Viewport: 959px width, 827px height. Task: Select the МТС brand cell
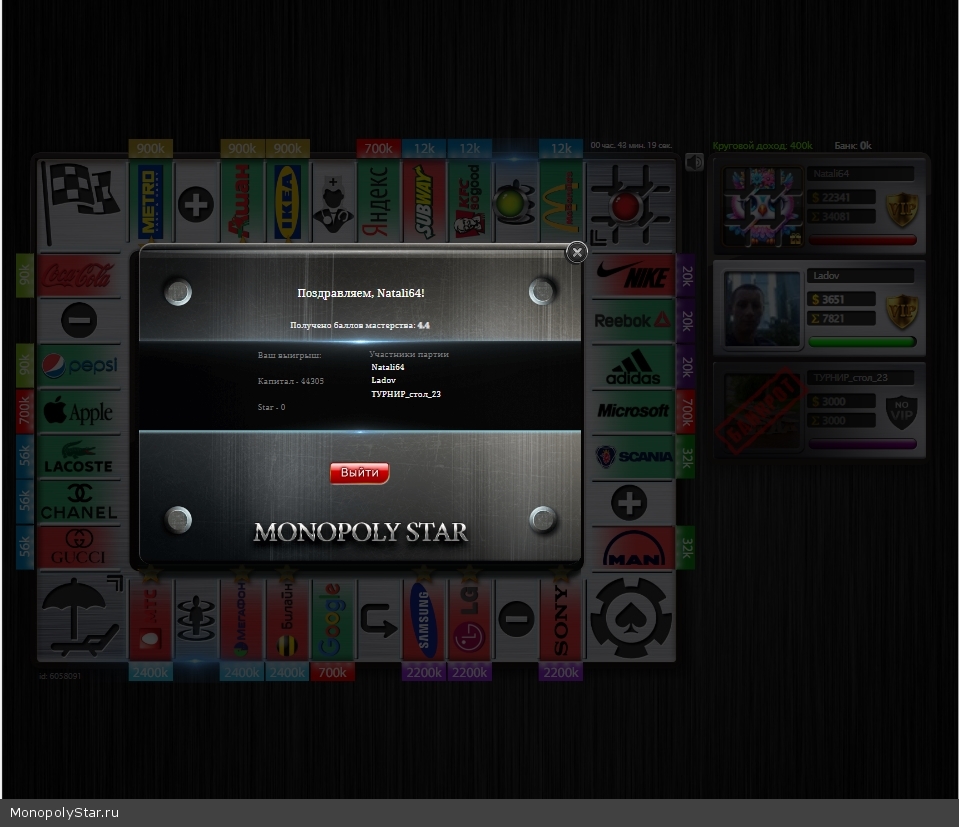150,619
